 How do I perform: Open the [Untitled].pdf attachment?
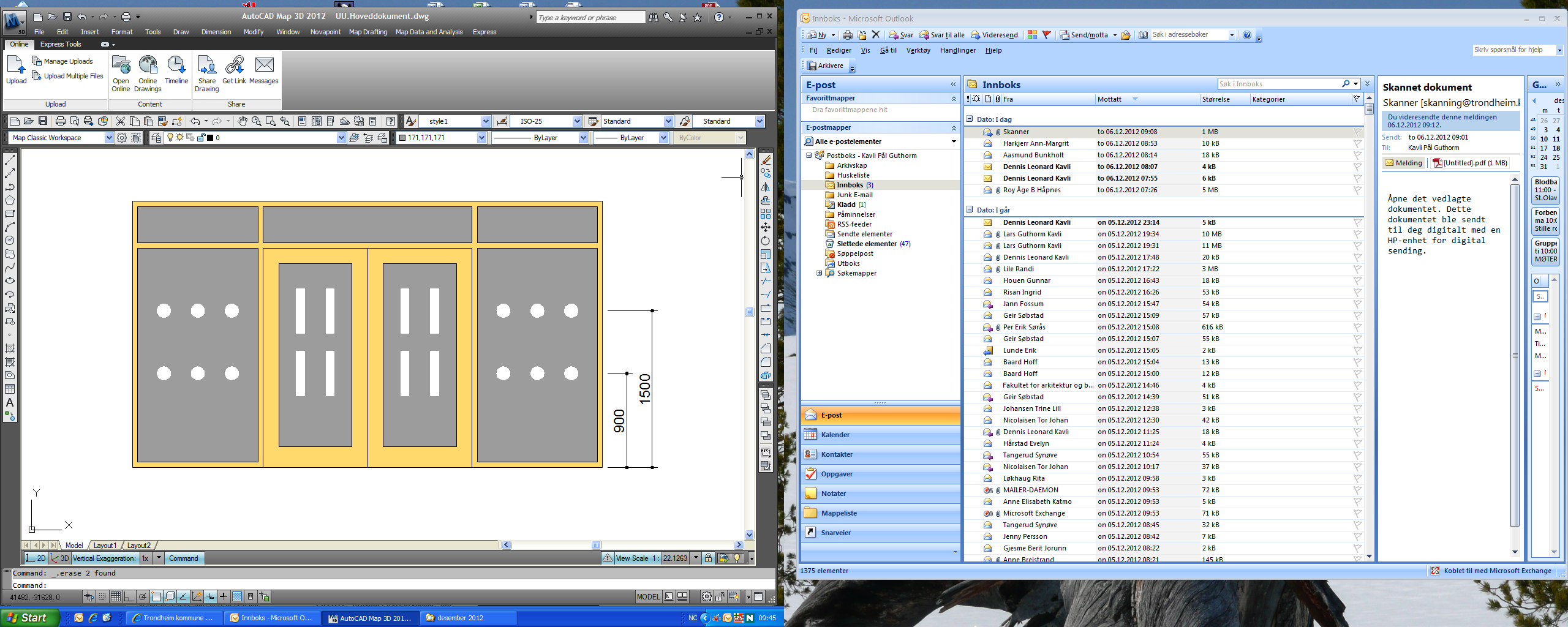click(x=1471, y=163)
